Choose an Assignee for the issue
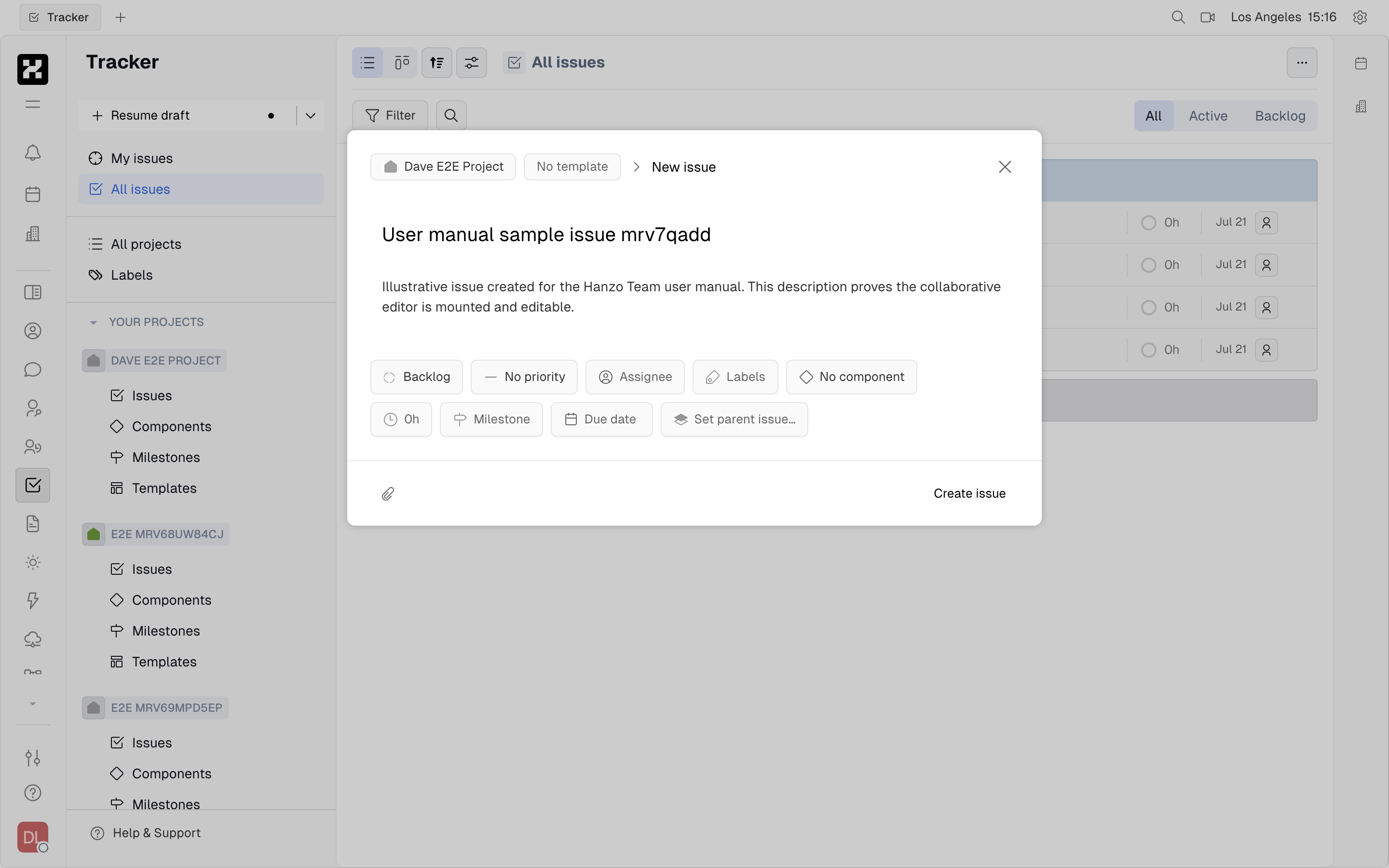 point(635,377)
